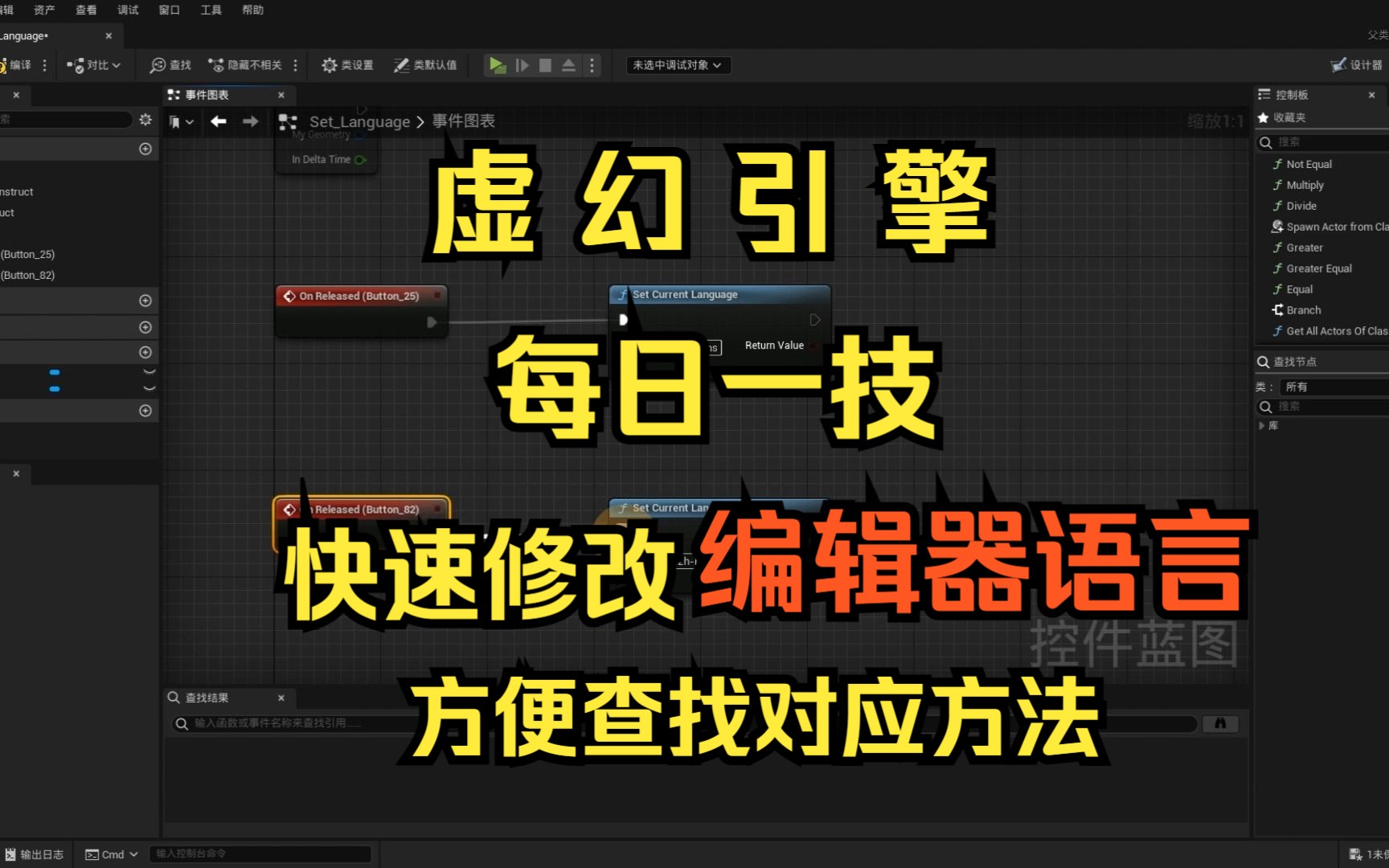Open Tools (工具) menu
The width and height of the screenshot is (1389, 868).
pos(211,10)
